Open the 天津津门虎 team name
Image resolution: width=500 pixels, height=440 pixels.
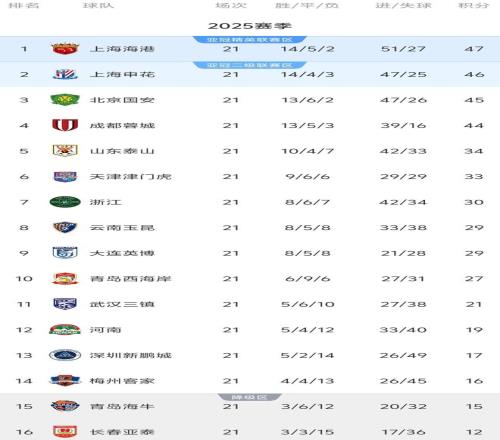(130, 176)
